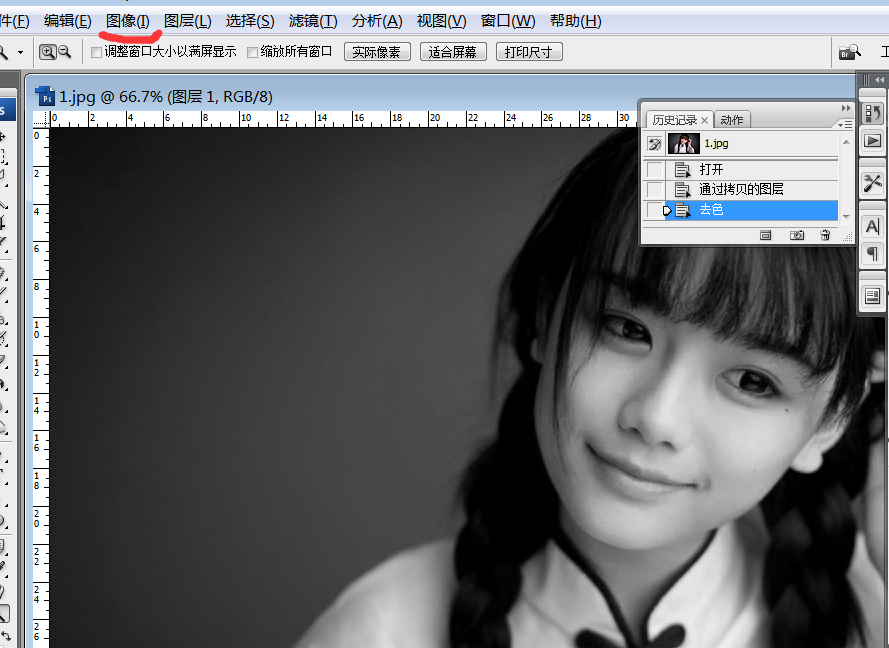The image size is (889, 648).
Task: Open Layer Comps panel dock icon
Action: click(x=873, y=296)
